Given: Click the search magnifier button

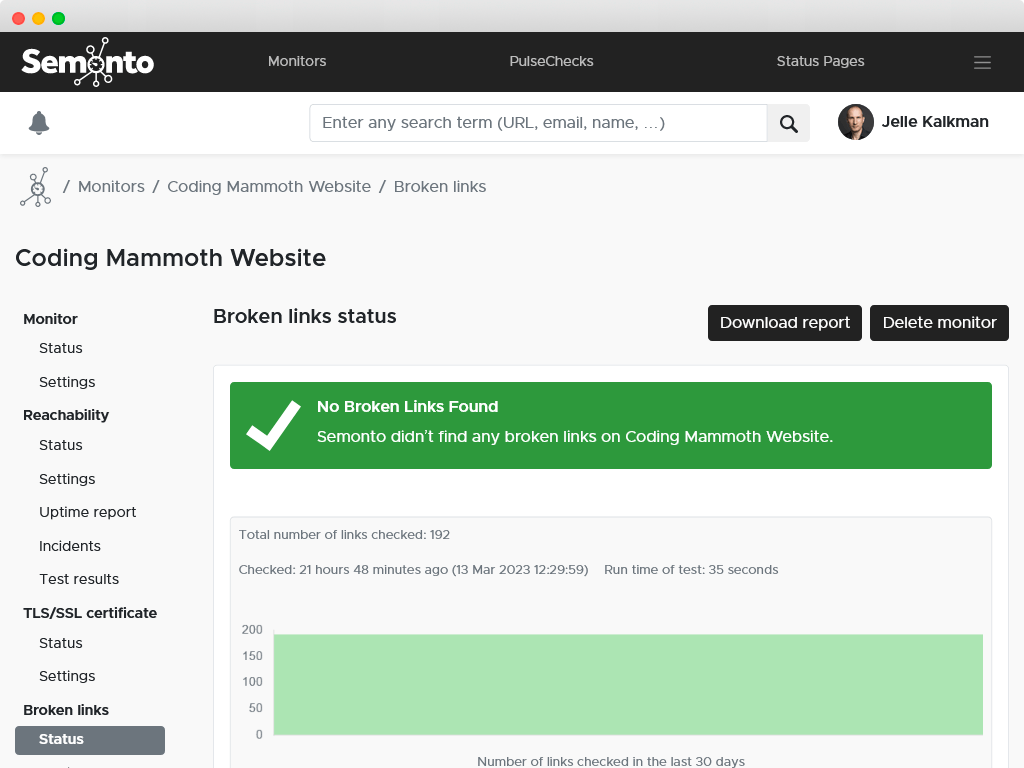Looking at the screenshot, I should (x=788, y=123).
